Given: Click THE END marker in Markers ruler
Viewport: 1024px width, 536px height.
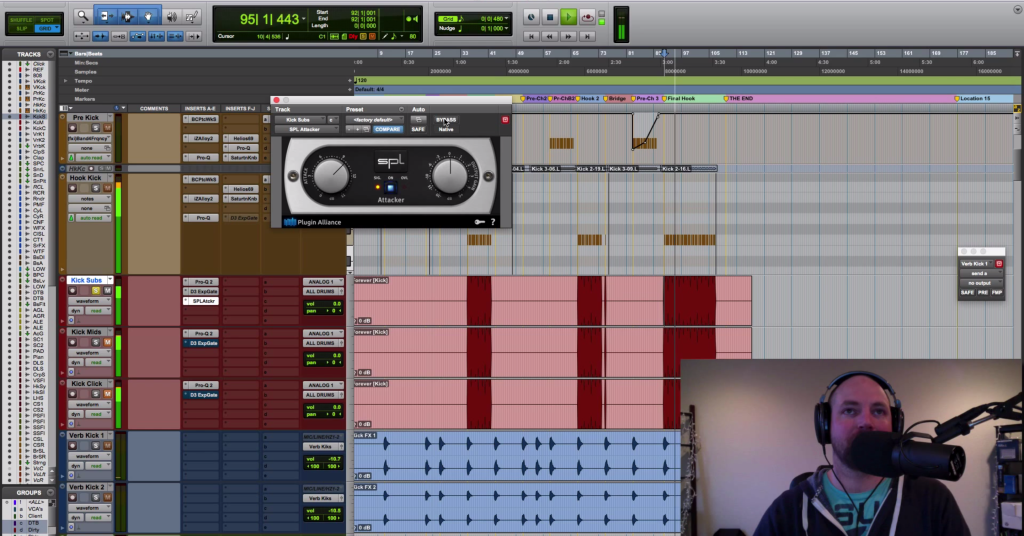Looking at the screenshot, I should tap(738, 99).
